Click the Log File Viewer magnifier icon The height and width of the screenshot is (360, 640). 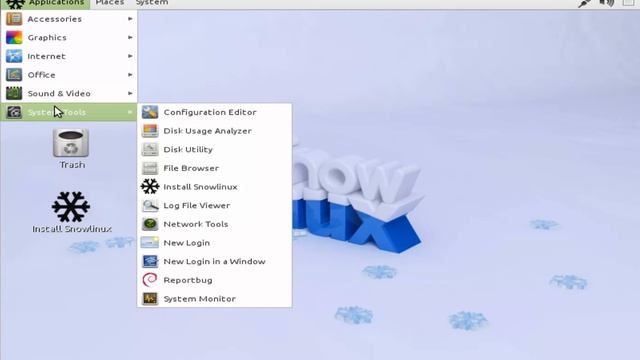150,205
